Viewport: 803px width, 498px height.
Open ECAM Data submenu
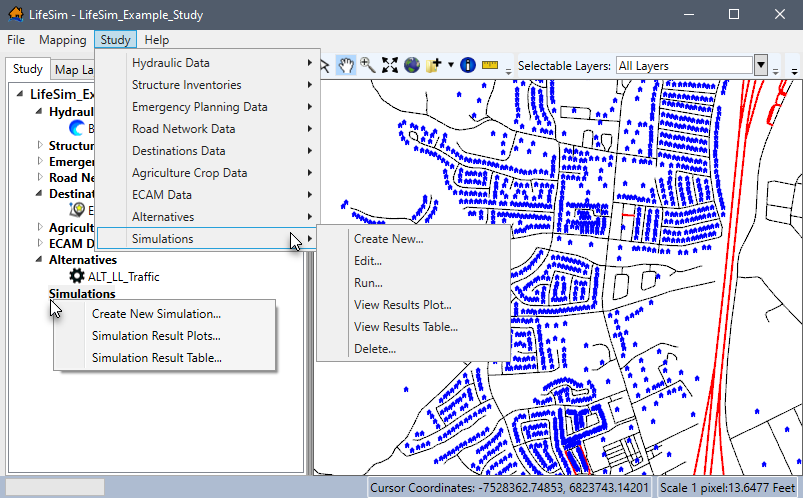[x=208, y=195]
